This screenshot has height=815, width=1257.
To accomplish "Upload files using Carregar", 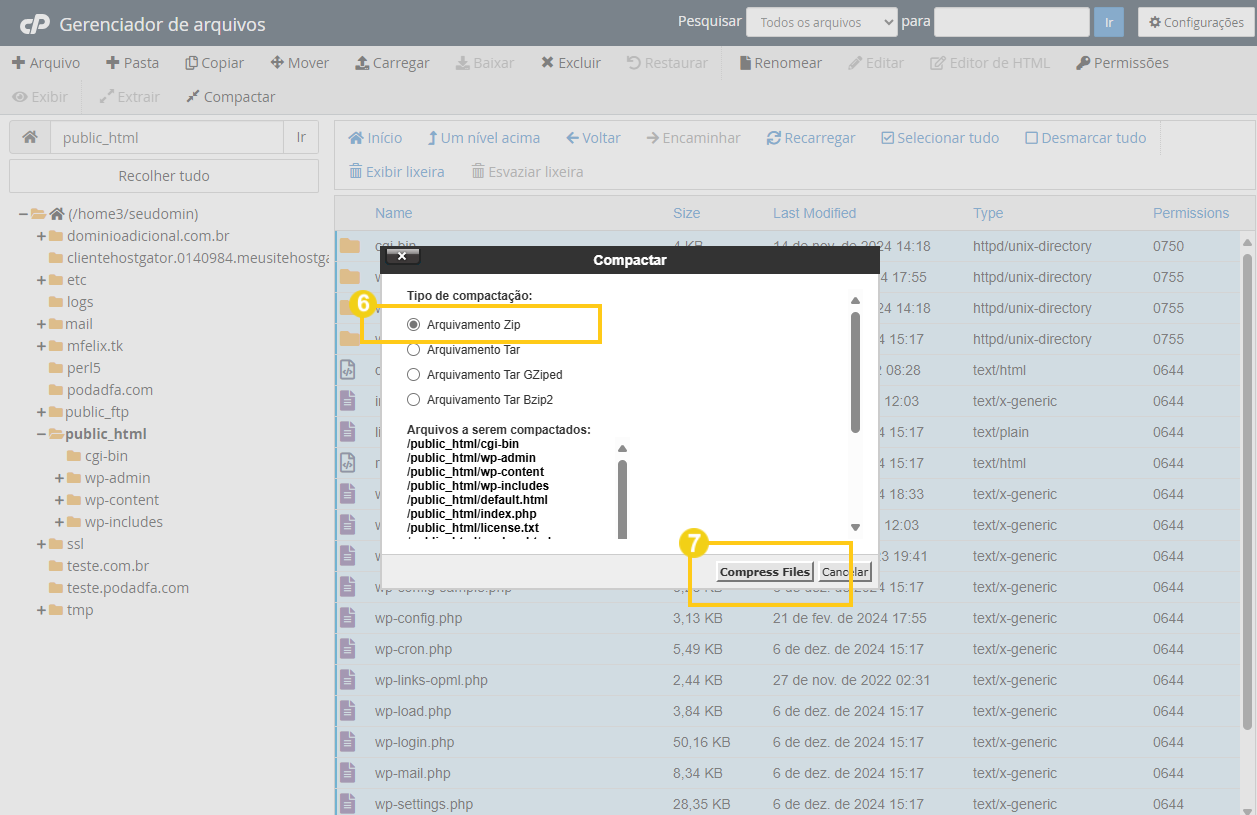I will (392, 62).
